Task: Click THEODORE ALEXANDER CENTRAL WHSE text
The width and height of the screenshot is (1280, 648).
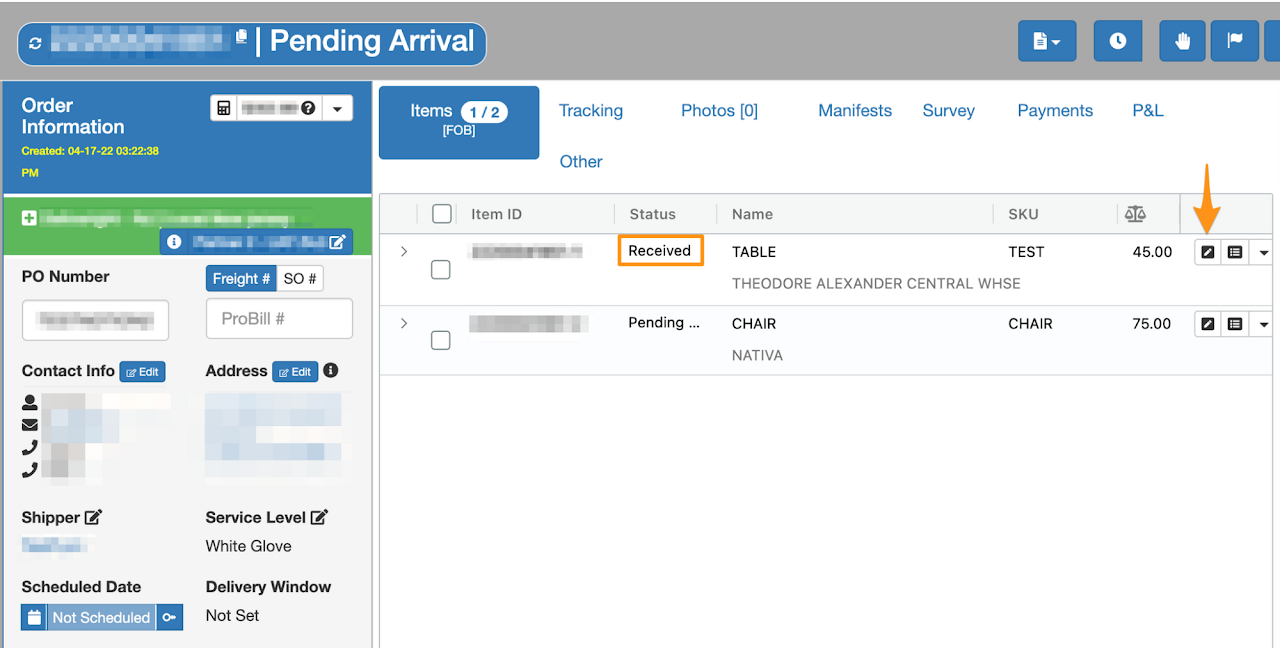Action: 876,284
